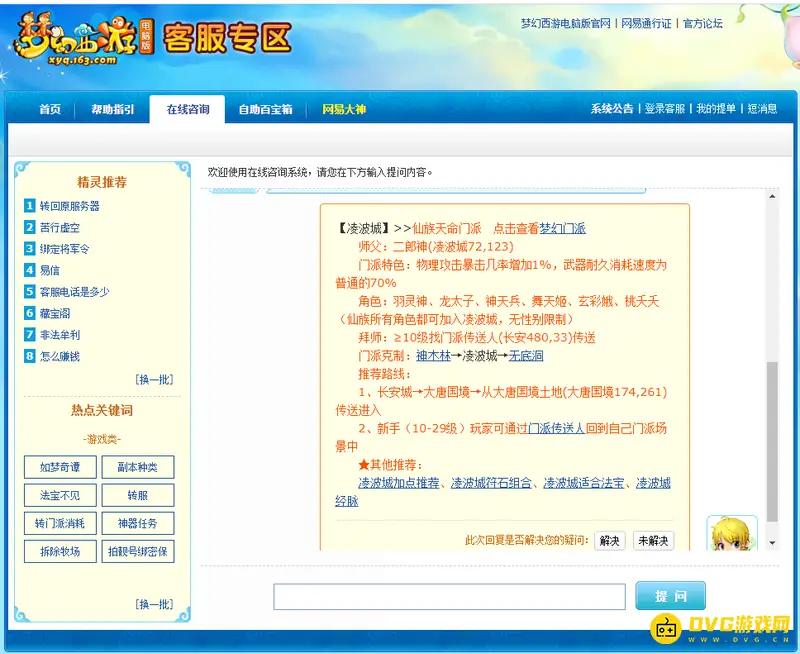This screenshot has width=800, height=654.
Task: Open the 梦幻门派 link in reply
Action: pyautogui.click(x=562, y=229)
